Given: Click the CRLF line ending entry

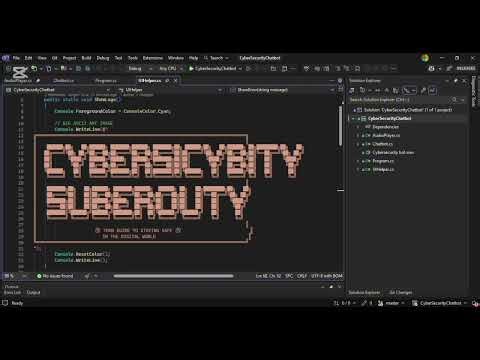Looking at the screenshot, I should click(302, 276).
